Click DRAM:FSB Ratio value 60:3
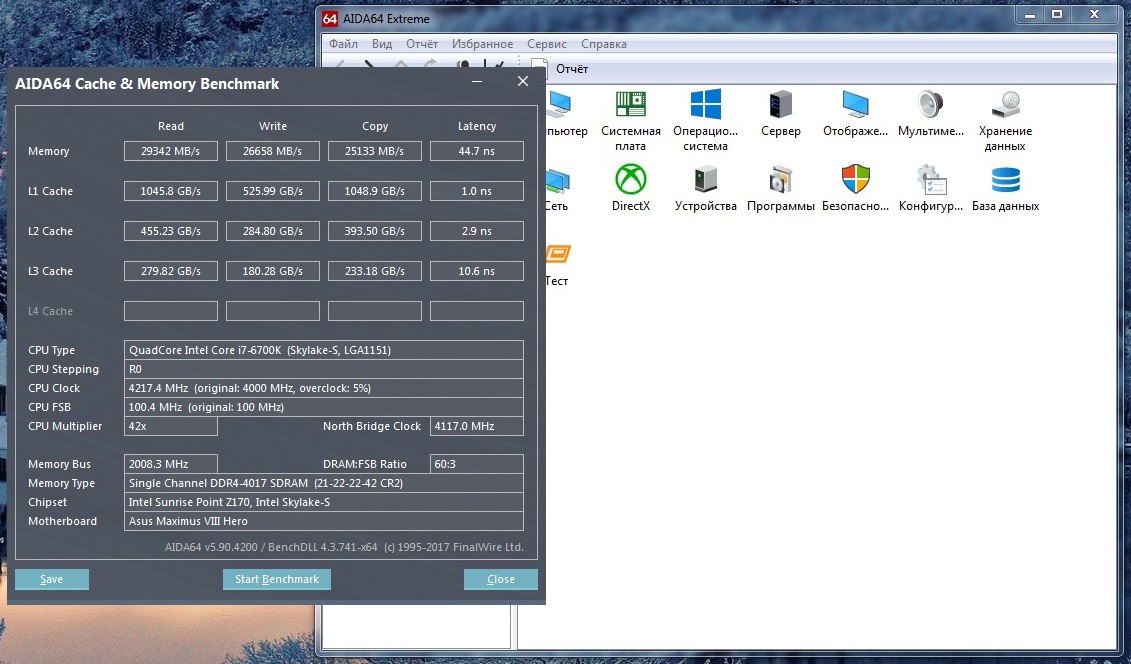 click(477, 464)
